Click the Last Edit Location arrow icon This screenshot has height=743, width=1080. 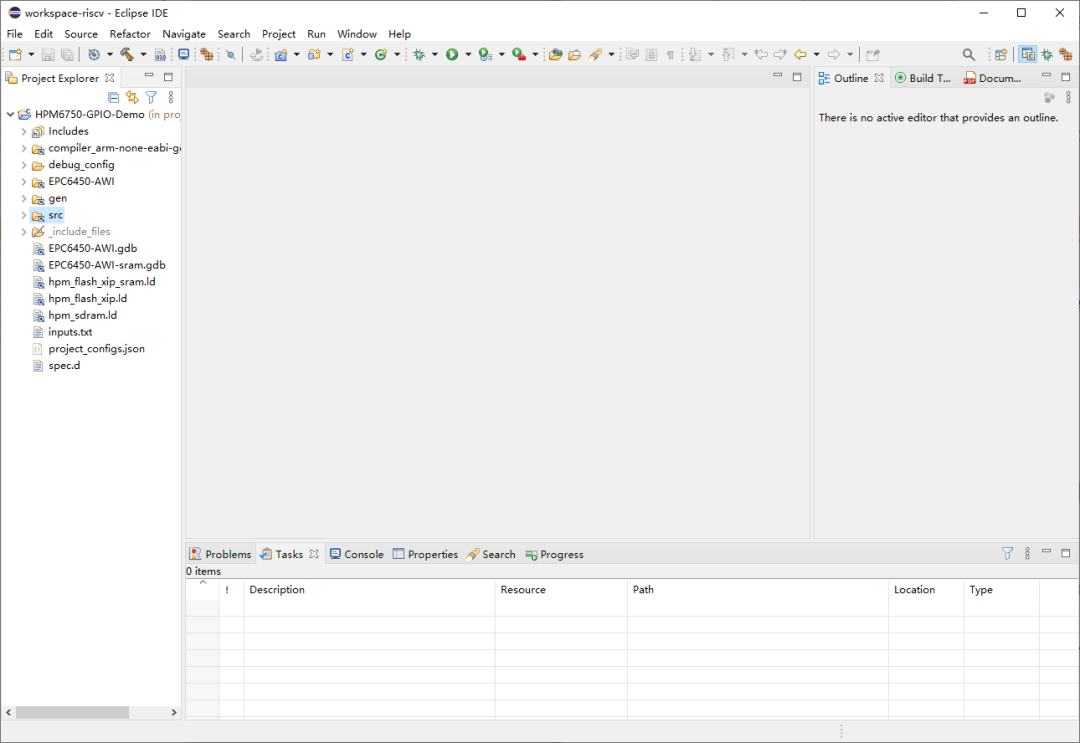point(761,54)
